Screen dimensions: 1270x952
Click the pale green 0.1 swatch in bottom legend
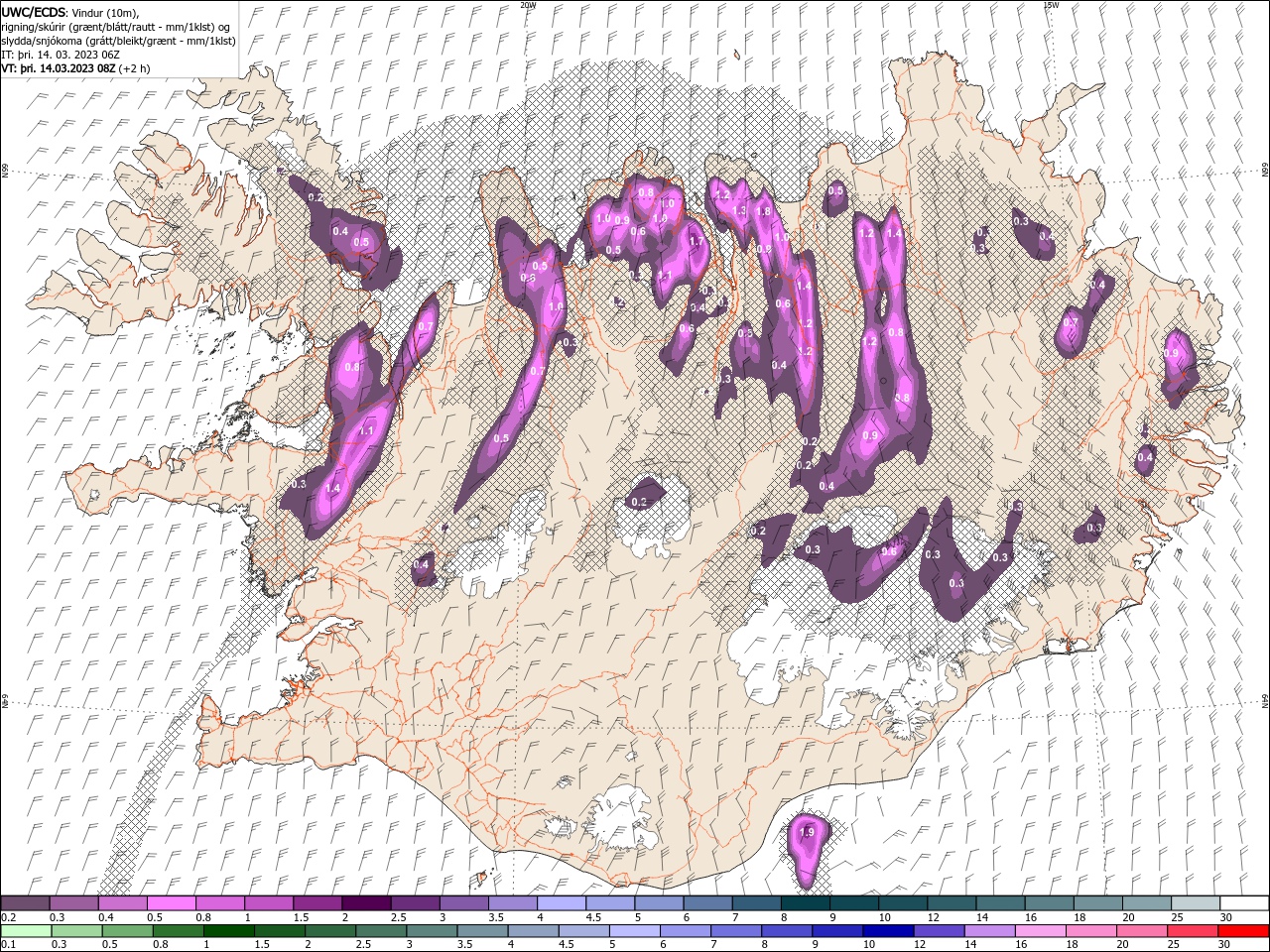coord(26,930)
